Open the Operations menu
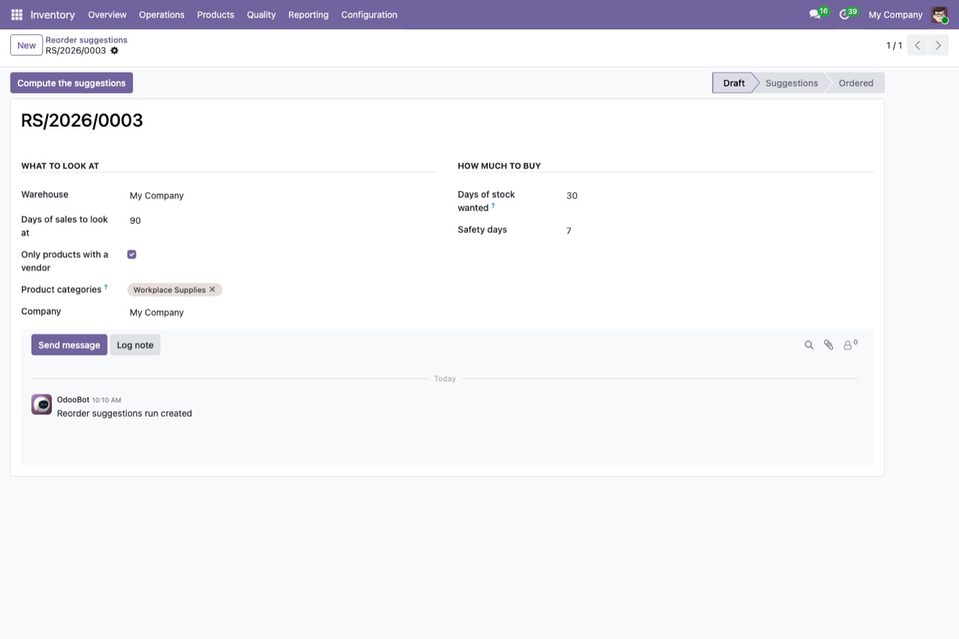This screenshot has width=959, height=639. click(161, 15)
